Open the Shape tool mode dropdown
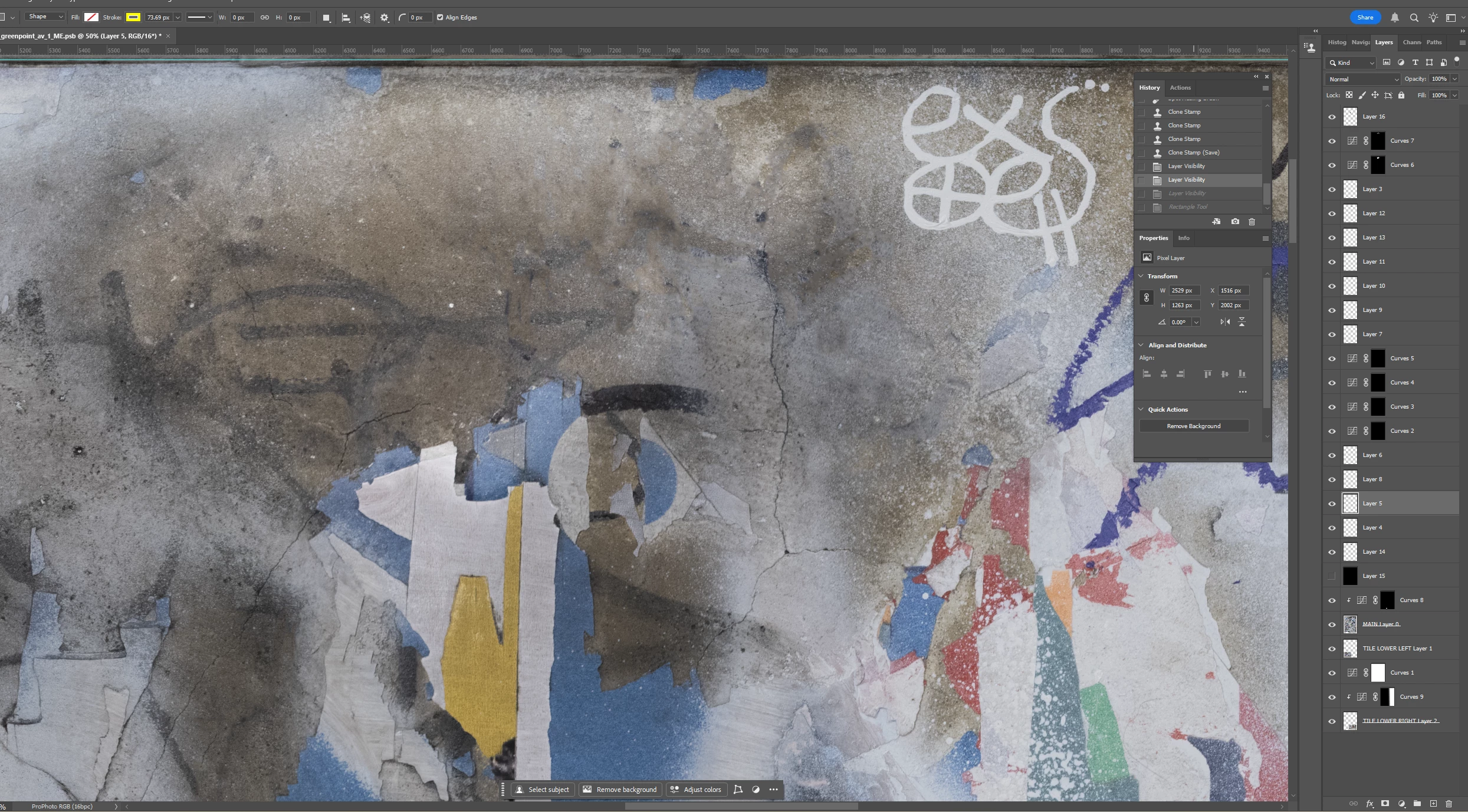The image size is (1468, 812). [x=45, y=17]
